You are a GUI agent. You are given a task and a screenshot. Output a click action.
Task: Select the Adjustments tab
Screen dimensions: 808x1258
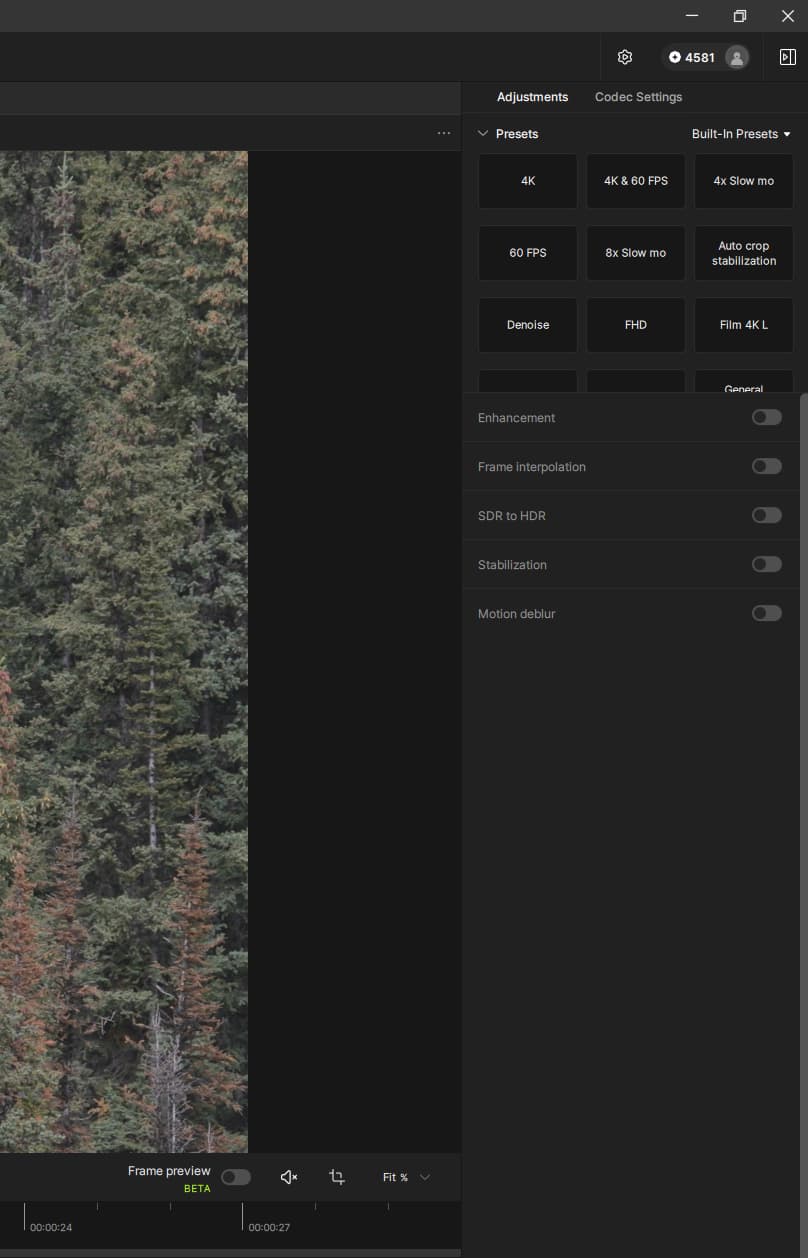pyautogui.click(x=532, y=97)
